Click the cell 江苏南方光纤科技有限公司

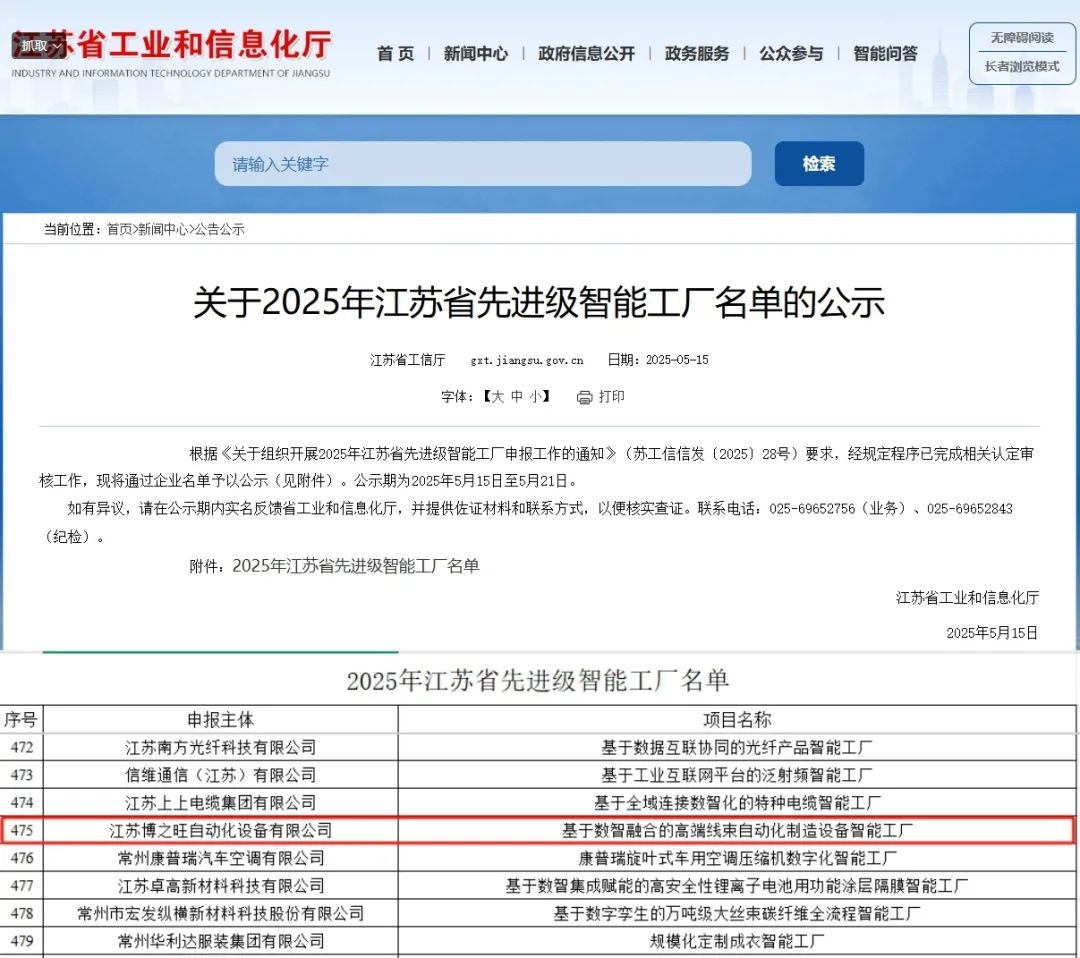(220, 747)
